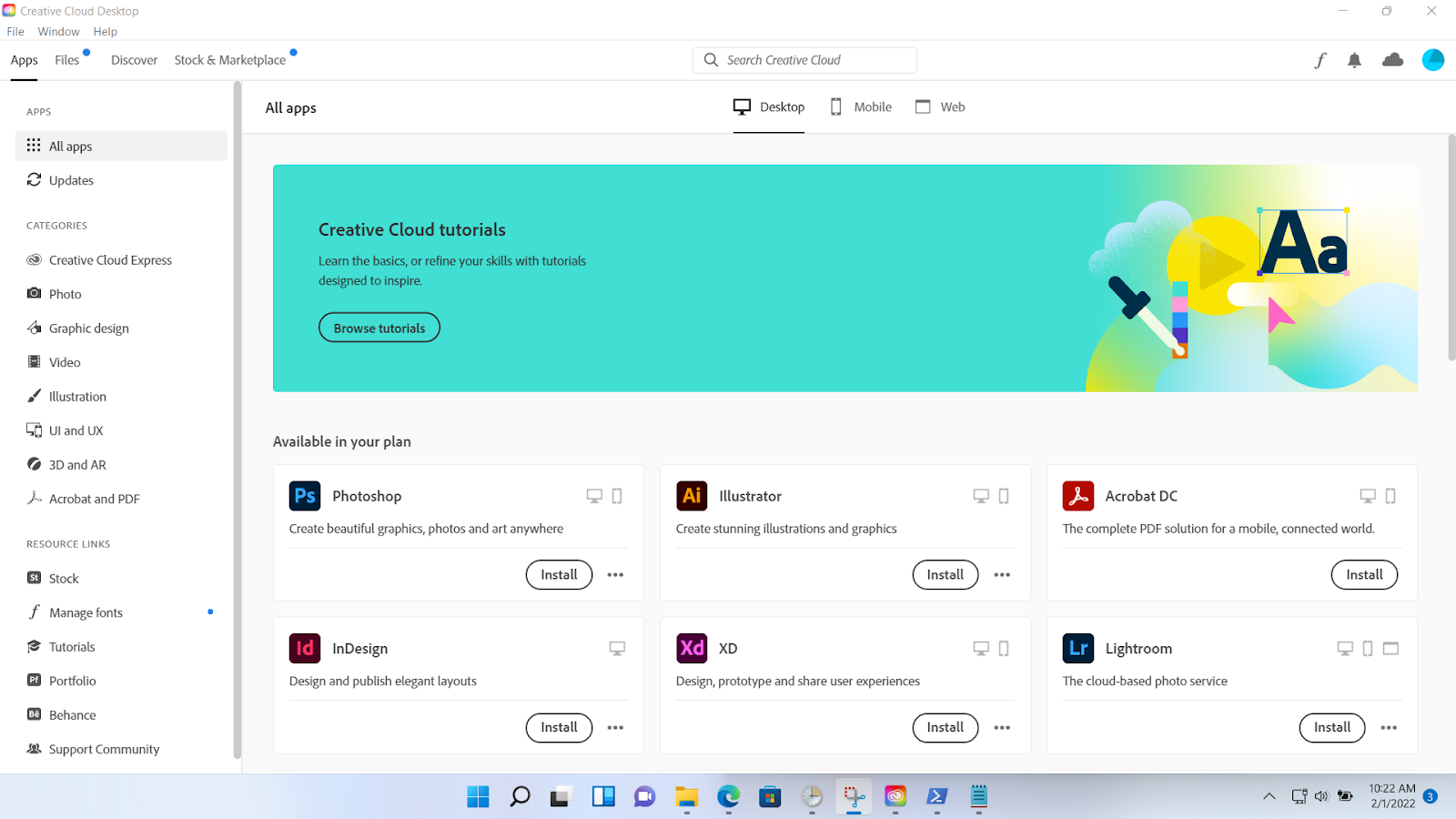The height and width of the screenshot is (819, 1456).
Task: Click the main content vertical scrollbar
Action: pyautogui.click(x=1451, y=248)
